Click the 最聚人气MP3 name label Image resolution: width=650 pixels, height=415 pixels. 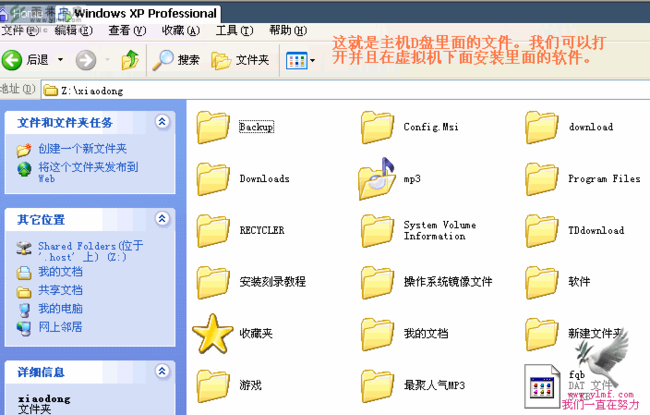[x=434, y=386]
